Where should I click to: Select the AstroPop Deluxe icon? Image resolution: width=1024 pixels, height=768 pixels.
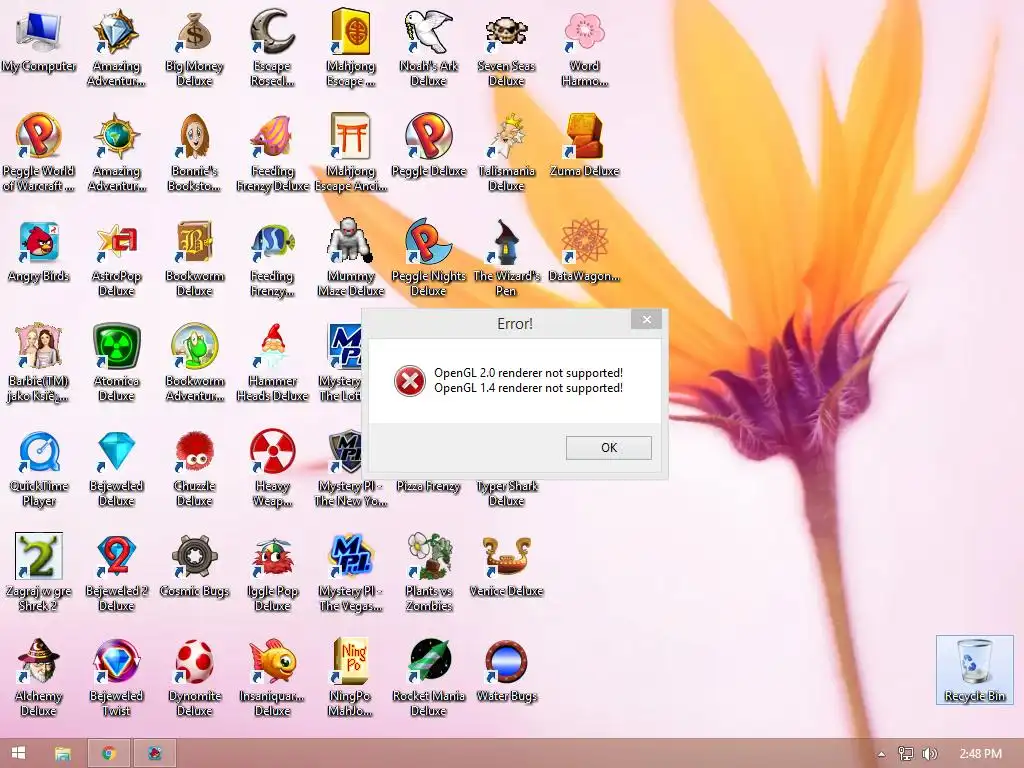(x=116, y=241)
